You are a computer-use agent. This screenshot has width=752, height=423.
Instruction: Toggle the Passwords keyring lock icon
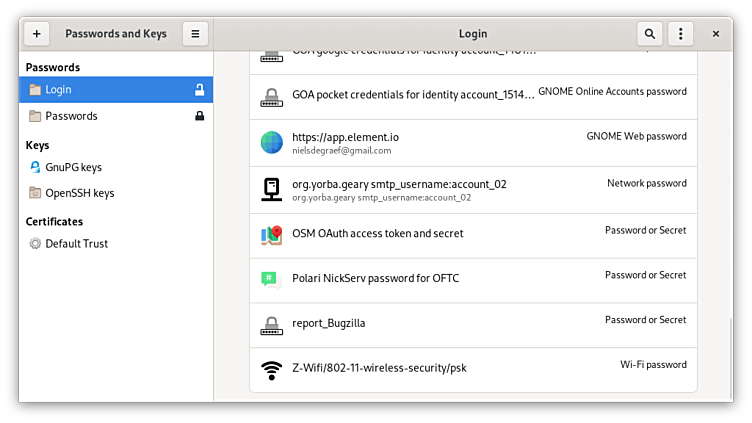pyautogui.click(x=199, y=116)
